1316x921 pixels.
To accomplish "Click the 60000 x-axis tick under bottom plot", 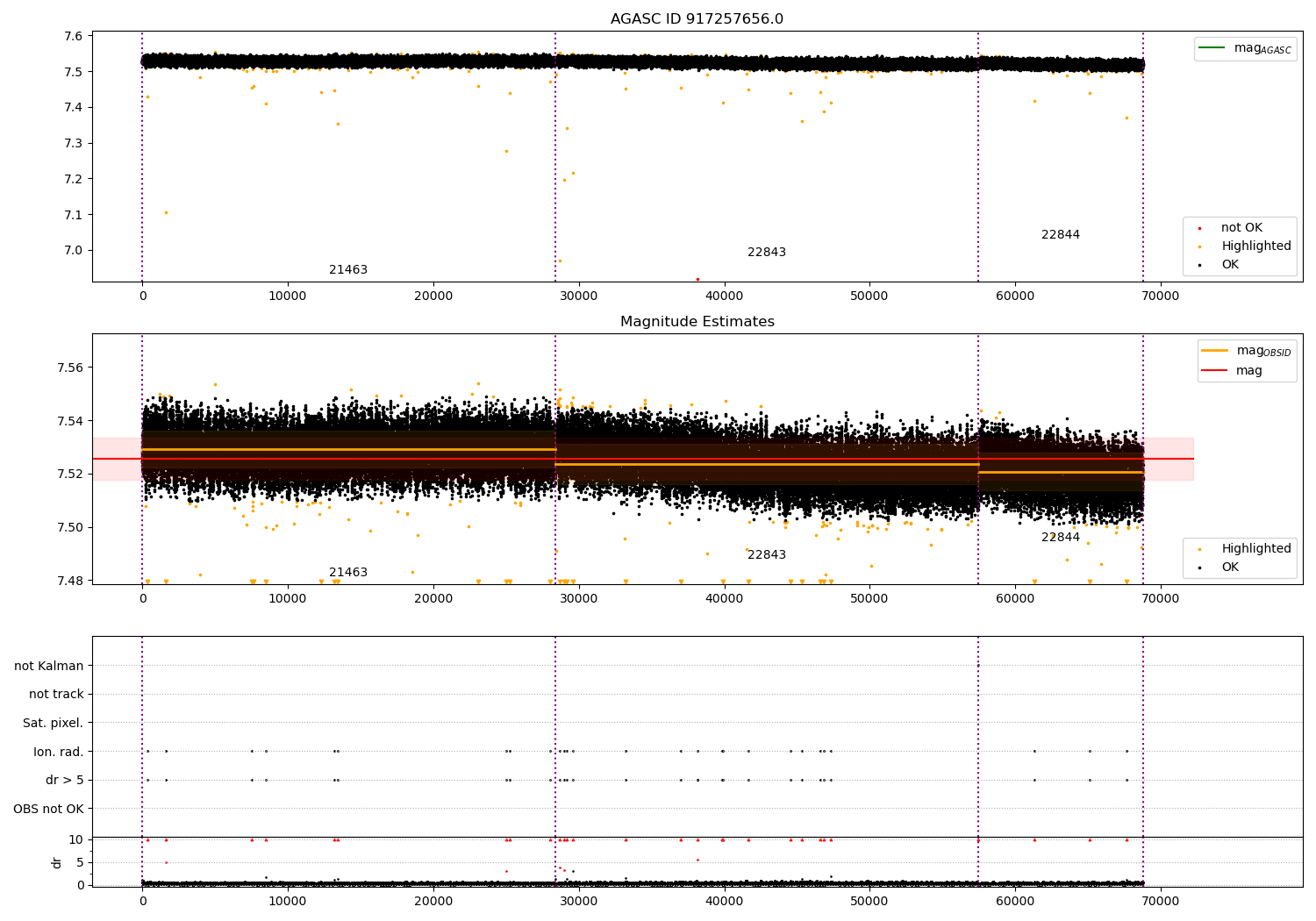I will tap(1014, 902).
